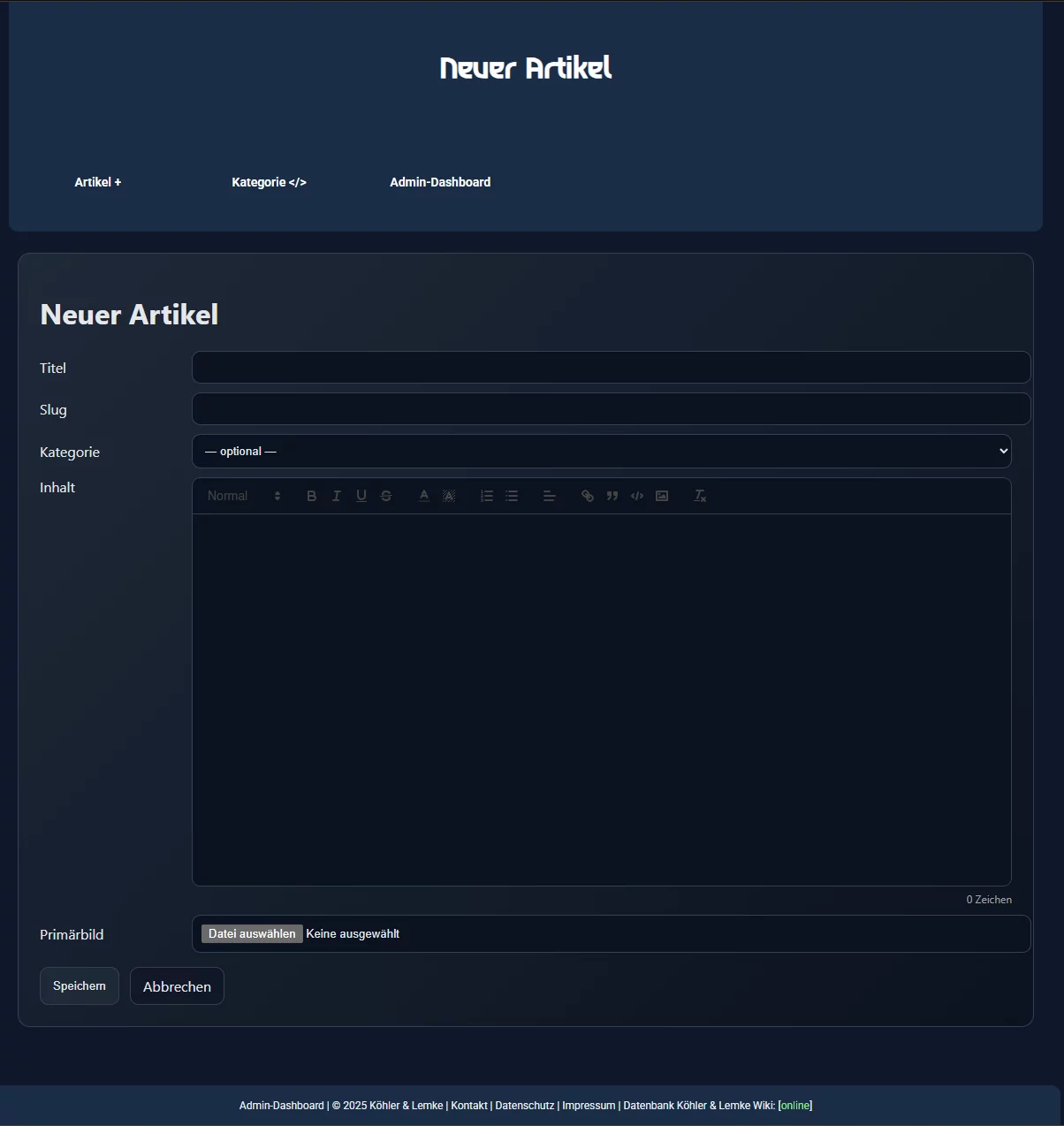
Task: Click the insert link icon
Action: (x=587, y=496)
